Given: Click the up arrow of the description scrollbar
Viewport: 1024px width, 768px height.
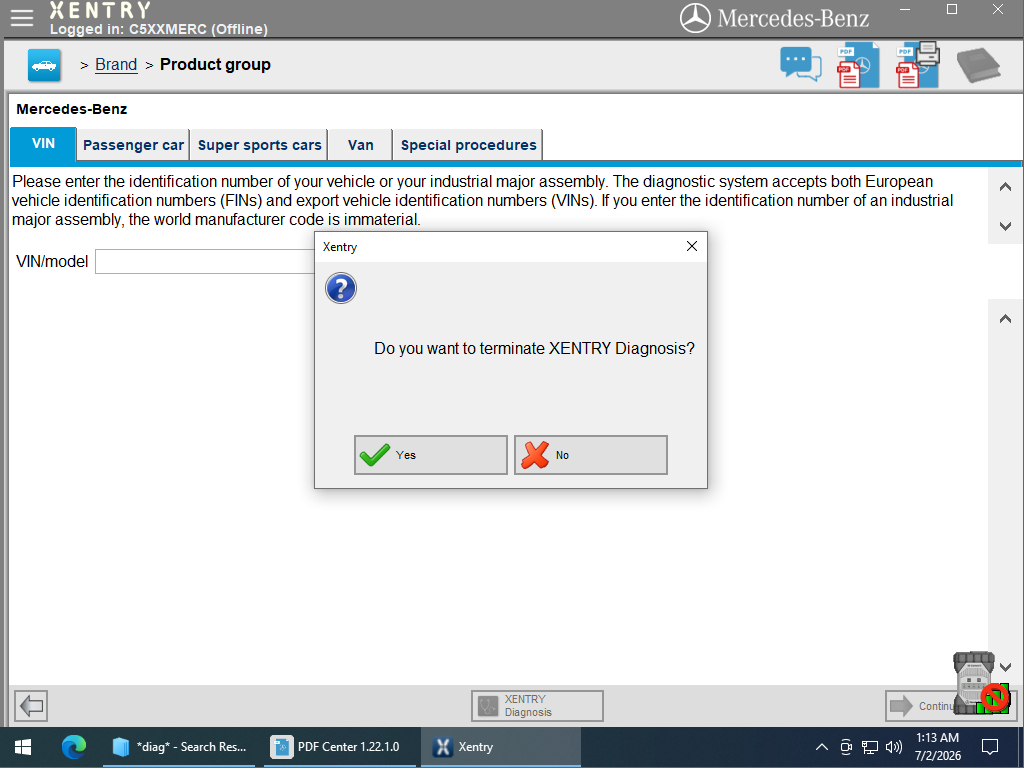Looking at the screenshot, I should (1005, 187).
